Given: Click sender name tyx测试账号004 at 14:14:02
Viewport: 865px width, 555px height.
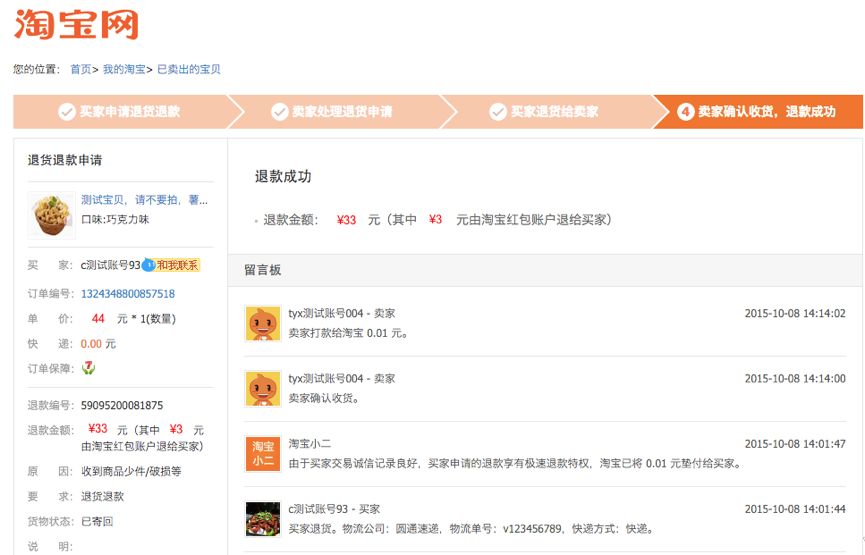Looking at the screenshot, I should pos(325,313).
